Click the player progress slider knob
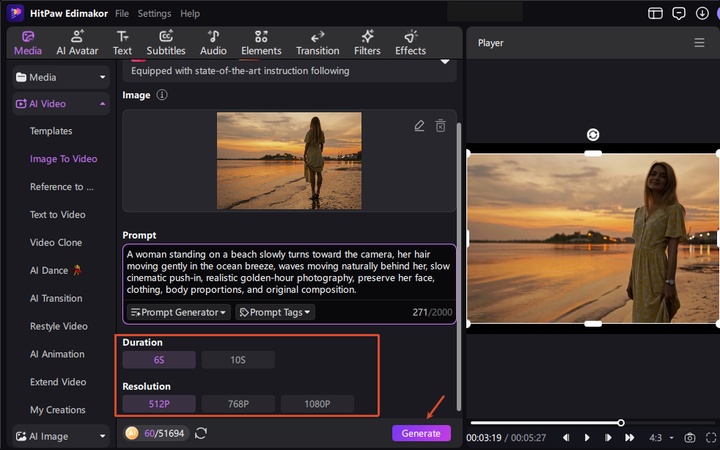 coord(621,422)
